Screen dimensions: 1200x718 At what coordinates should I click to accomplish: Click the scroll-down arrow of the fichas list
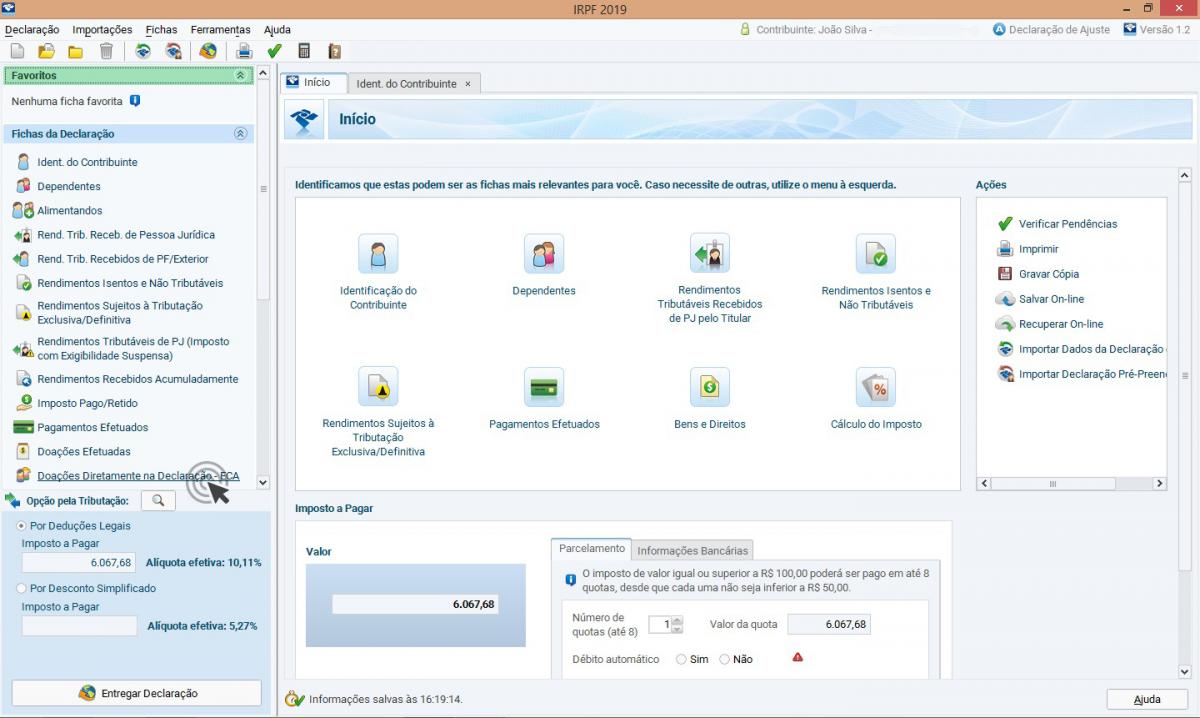point(263,482)
